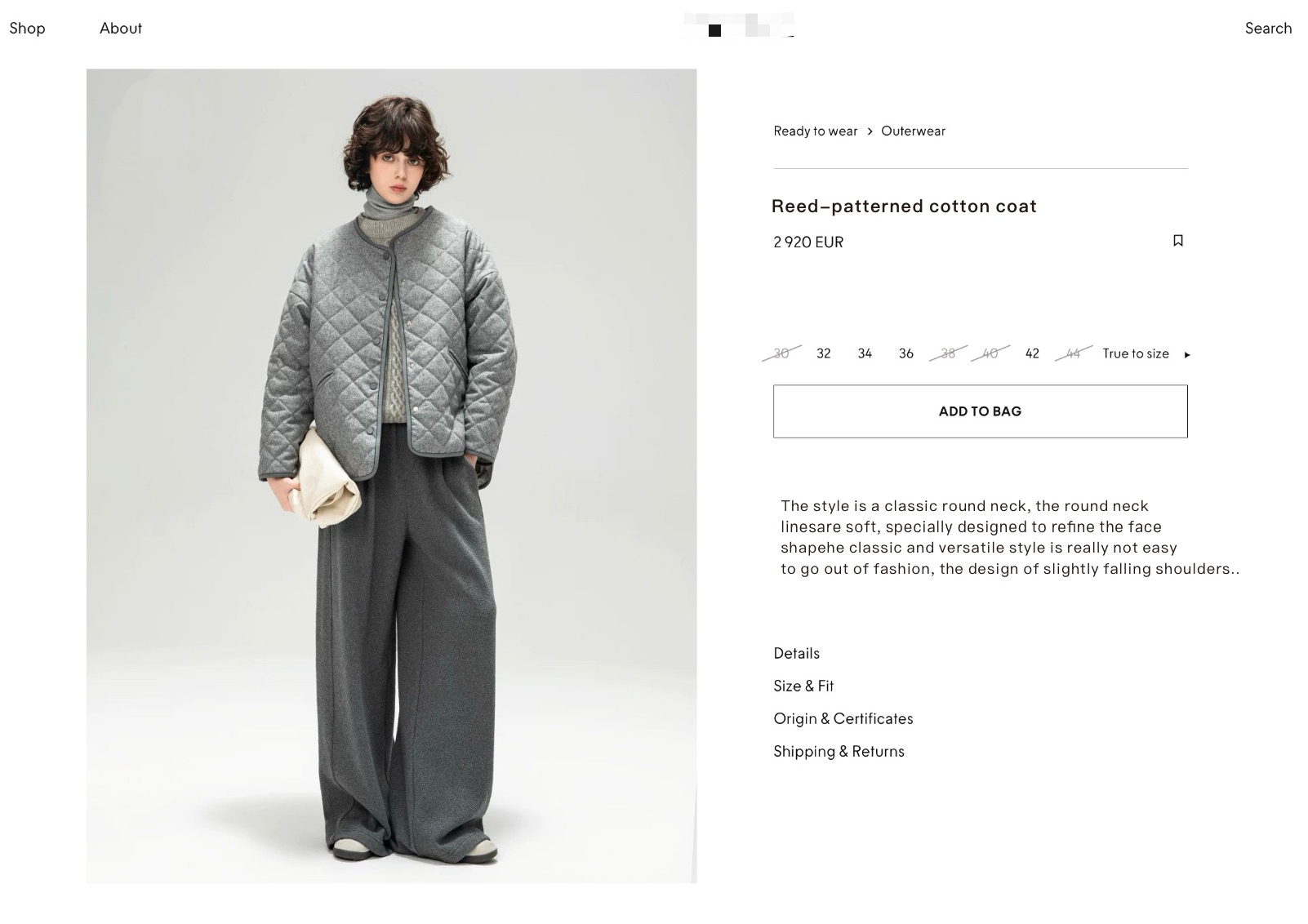Go to the Ready to wear breadcrumb
This screenshot has width=1308, height=924.
click(815, 131)
